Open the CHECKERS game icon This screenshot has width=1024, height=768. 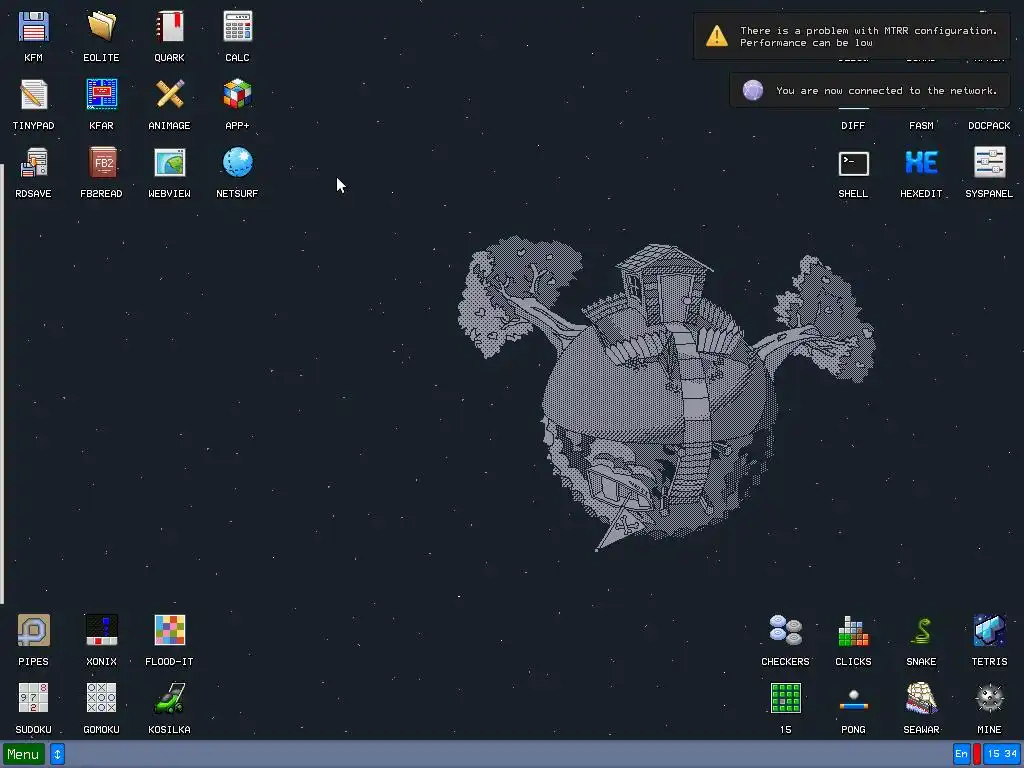pyautogui.click(x=786, y=631)
